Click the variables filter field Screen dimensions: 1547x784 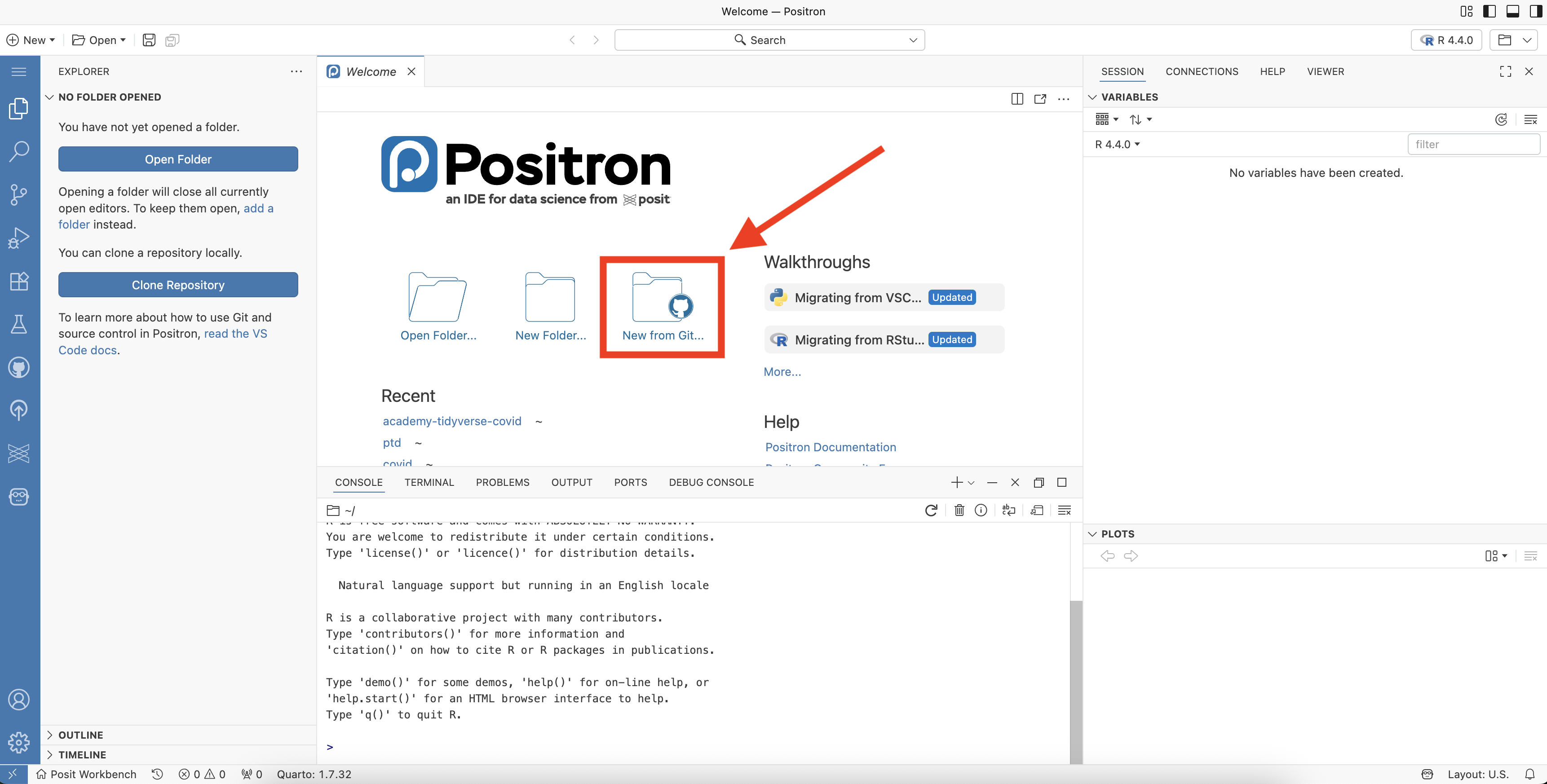point(1473,144)
